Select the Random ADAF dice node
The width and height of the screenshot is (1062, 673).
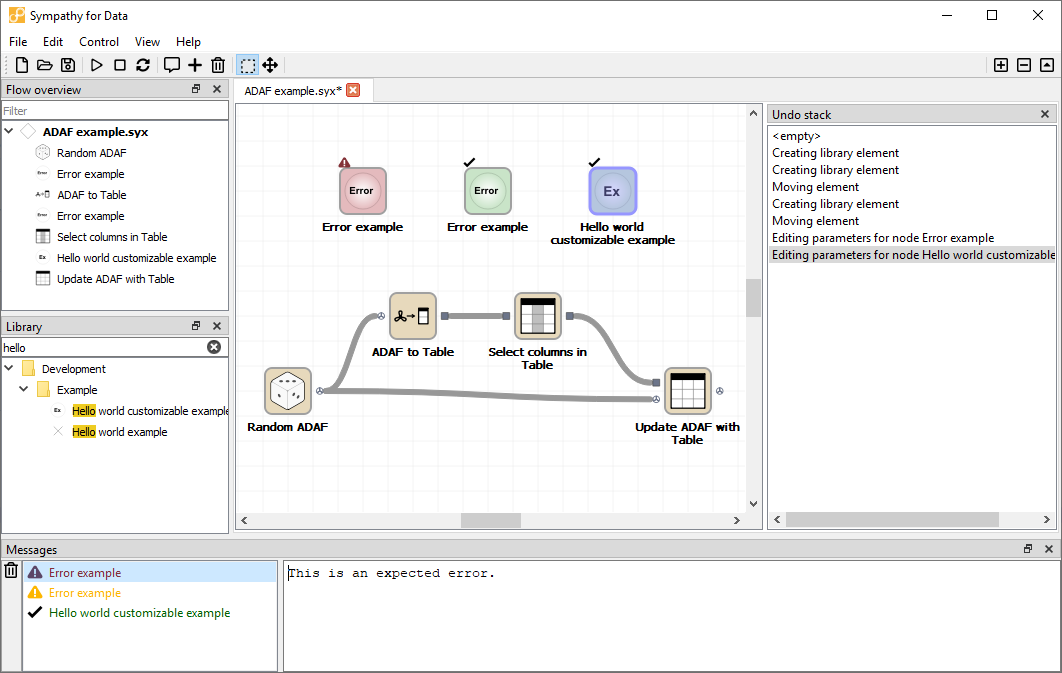tap(288, 391)
